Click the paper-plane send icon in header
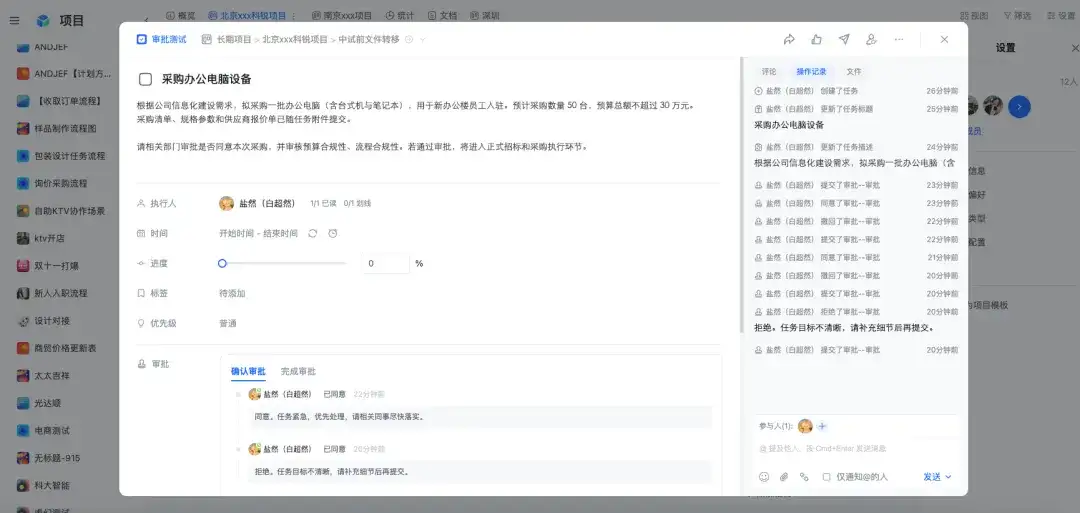 (x=844, y=39)
